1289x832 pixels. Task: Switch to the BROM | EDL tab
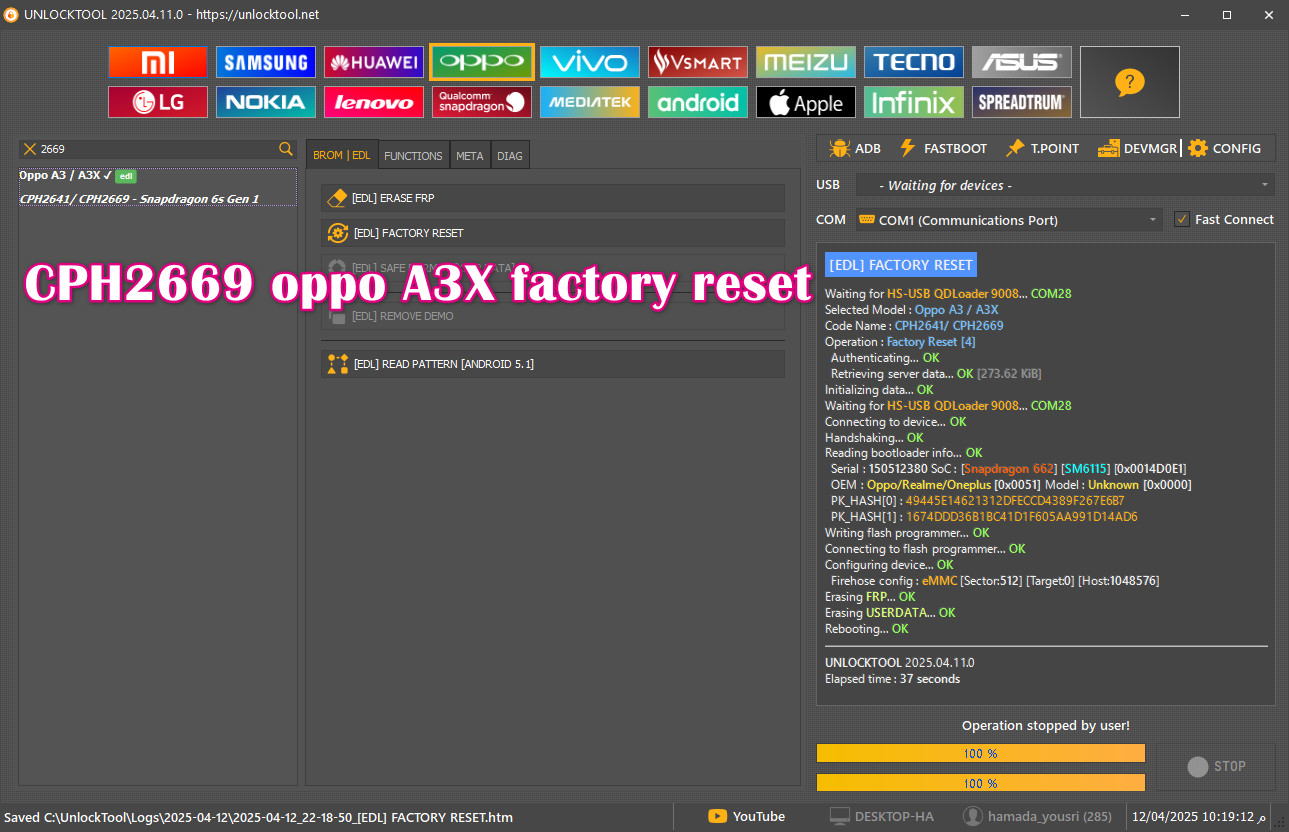coord(342,155)
